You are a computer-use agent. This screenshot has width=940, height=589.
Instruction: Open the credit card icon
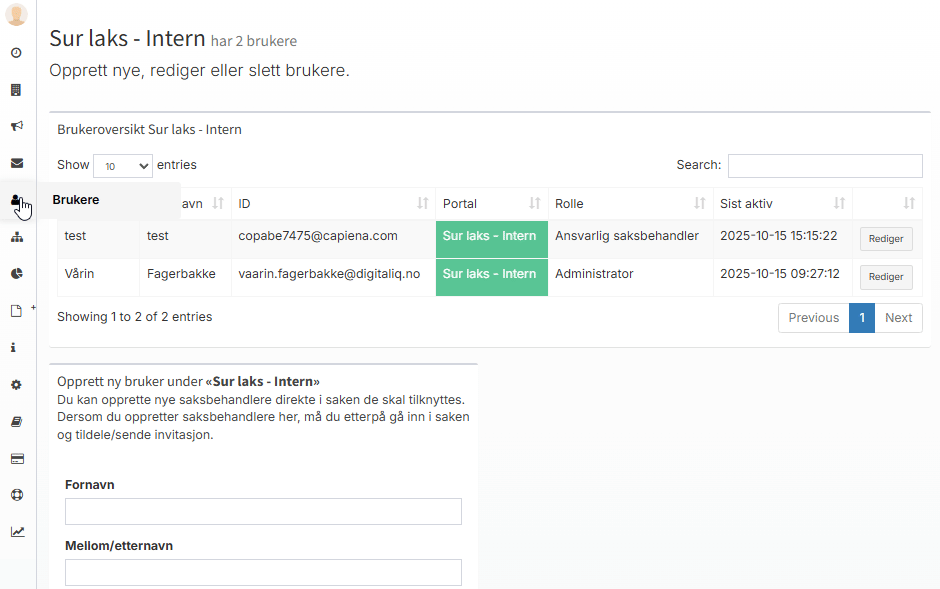point(16,459)
